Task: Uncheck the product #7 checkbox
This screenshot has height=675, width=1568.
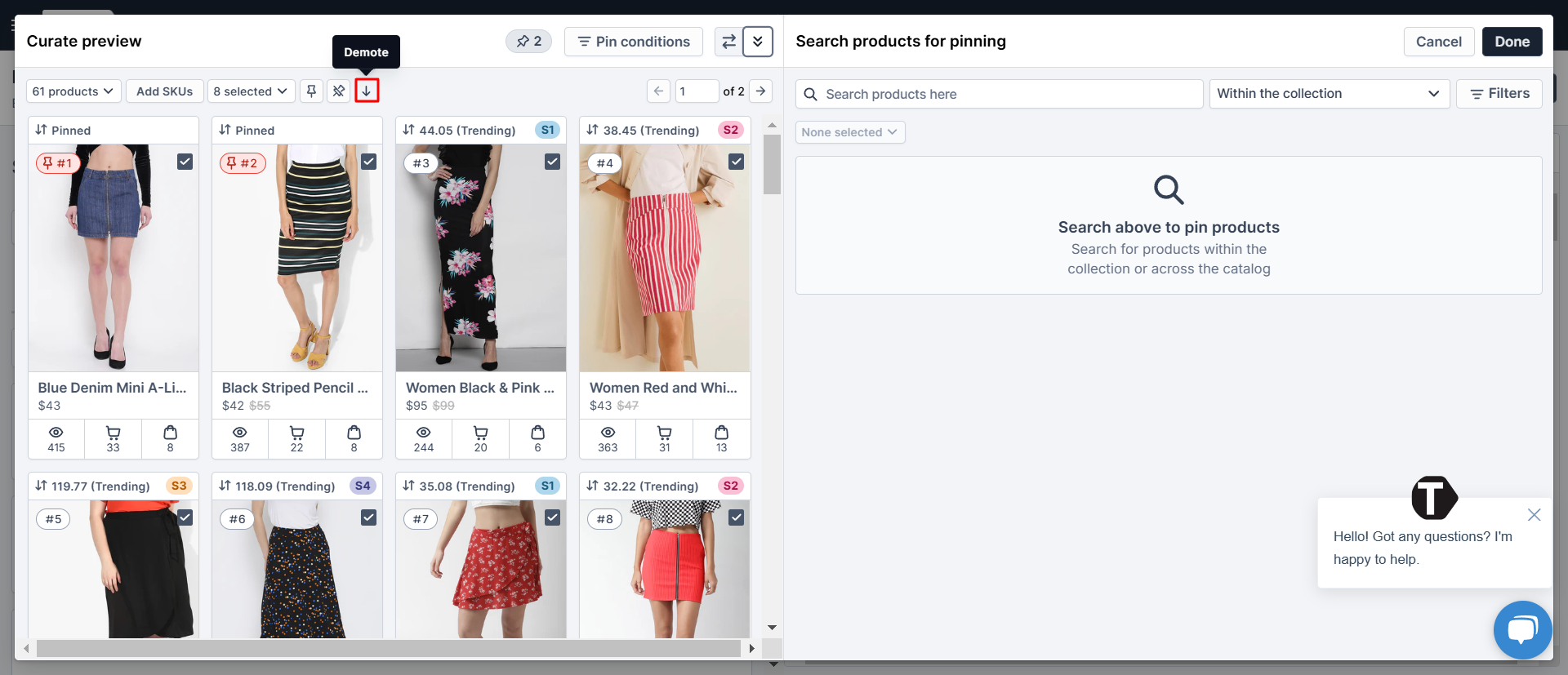Action: pyautogui.click(x=553, y=517)
